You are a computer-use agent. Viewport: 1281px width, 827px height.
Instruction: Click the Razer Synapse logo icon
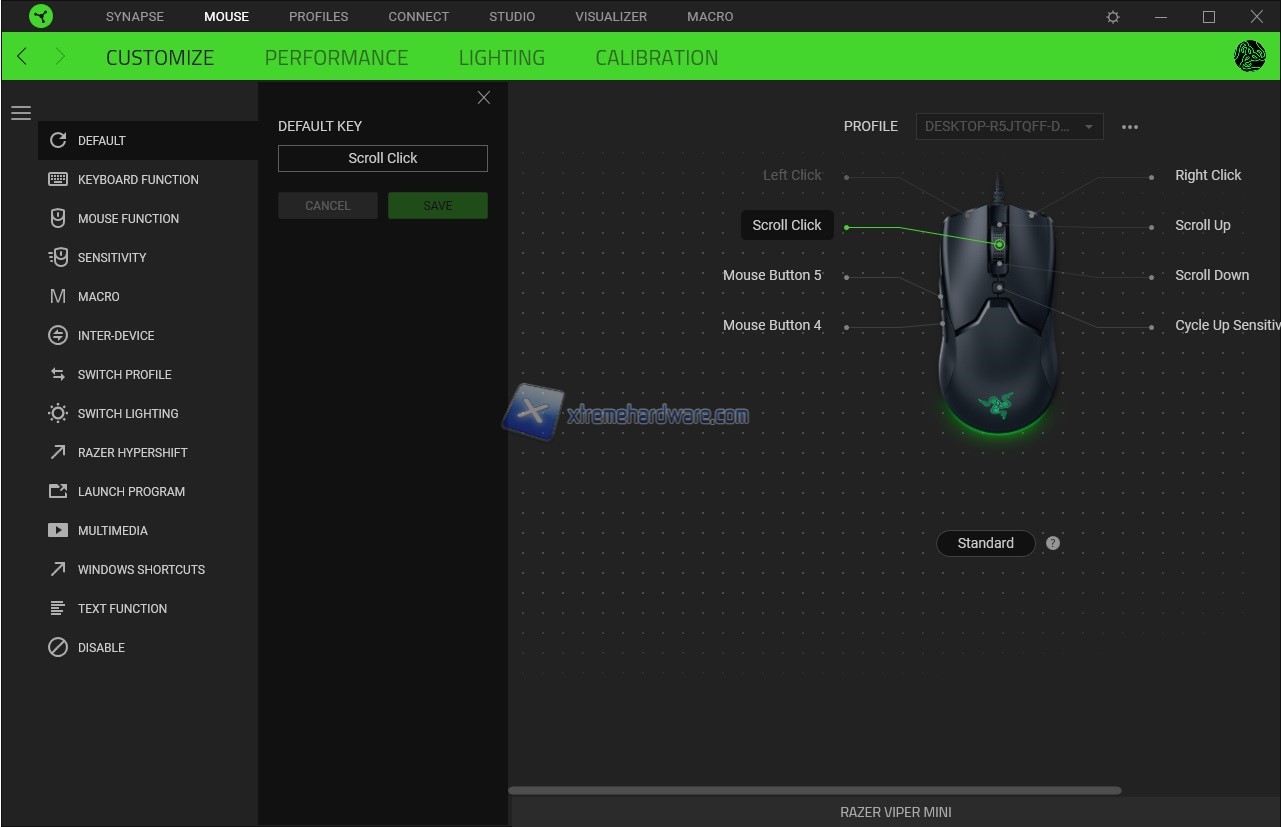coord(40,16)
